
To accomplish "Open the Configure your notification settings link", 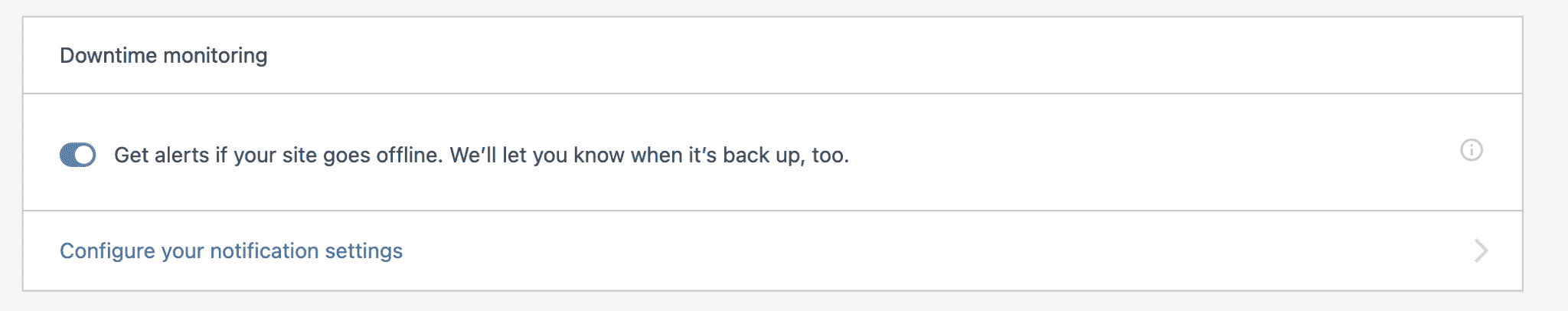I will [231, 250].
